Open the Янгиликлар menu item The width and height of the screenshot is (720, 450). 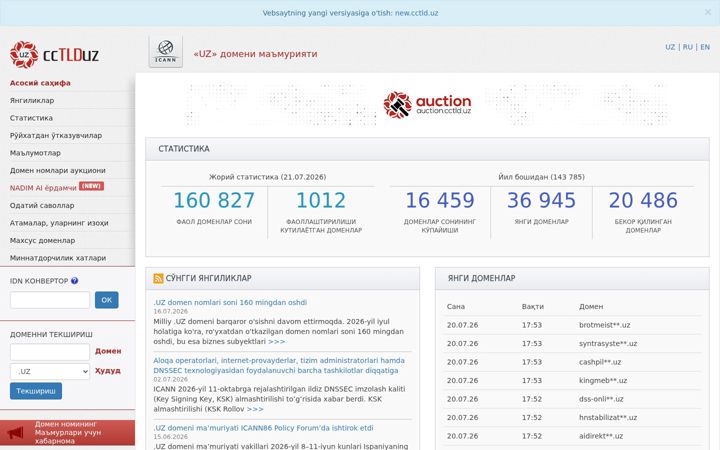point(32,101)
